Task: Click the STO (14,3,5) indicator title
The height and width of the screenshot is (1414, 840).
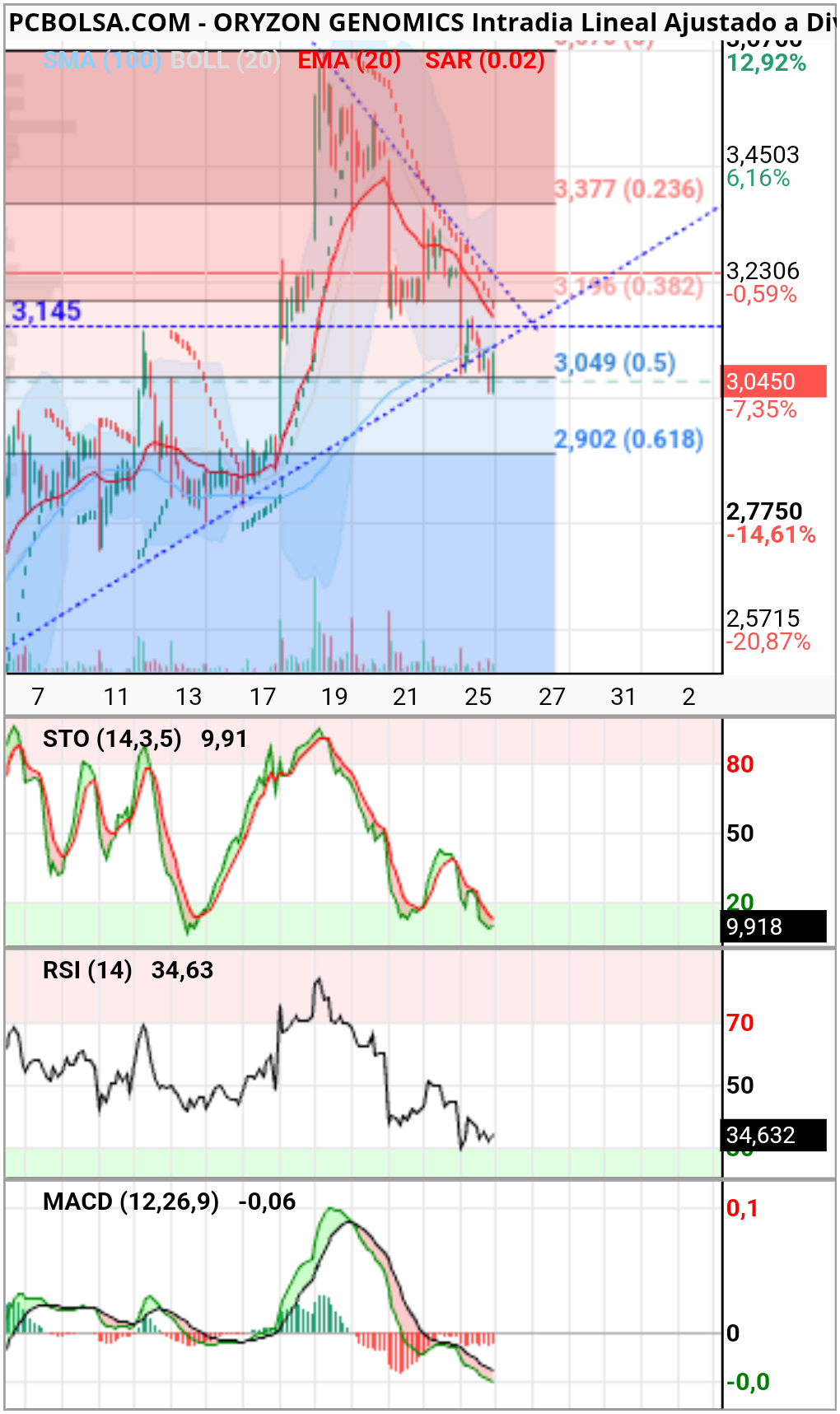Action: 112,739
